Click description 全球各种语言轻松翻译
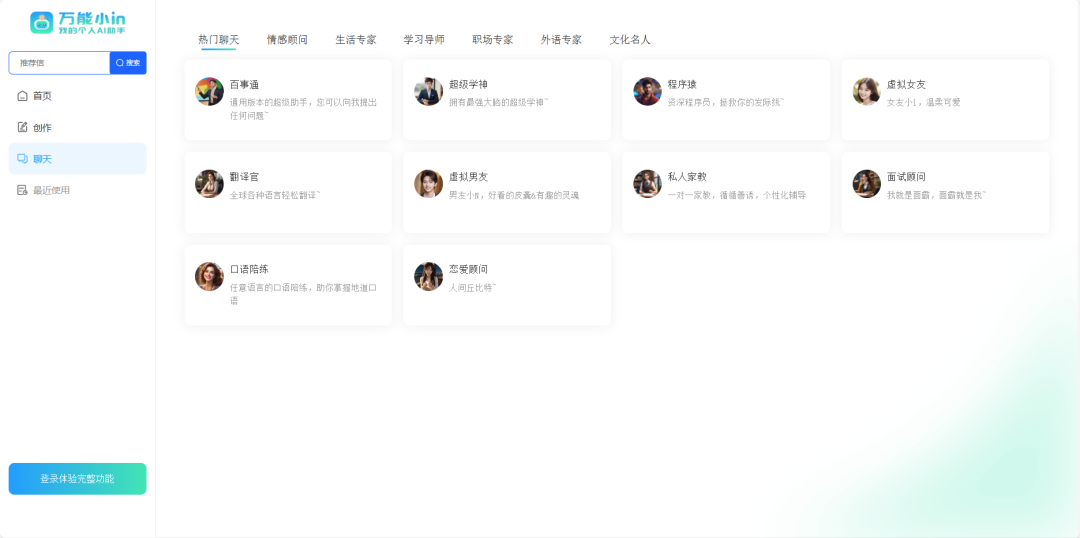This screenshot has width=1080, height=538. [276, 195]
